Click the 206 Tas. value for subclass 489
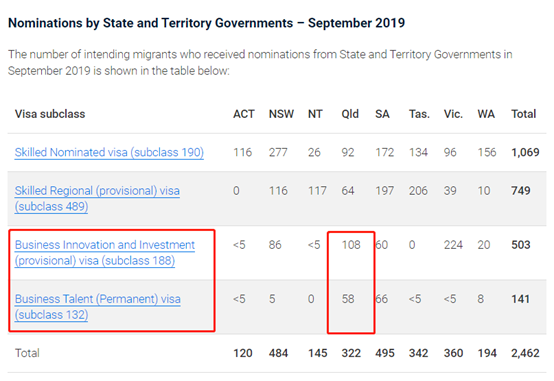 (x=418, y=190)
